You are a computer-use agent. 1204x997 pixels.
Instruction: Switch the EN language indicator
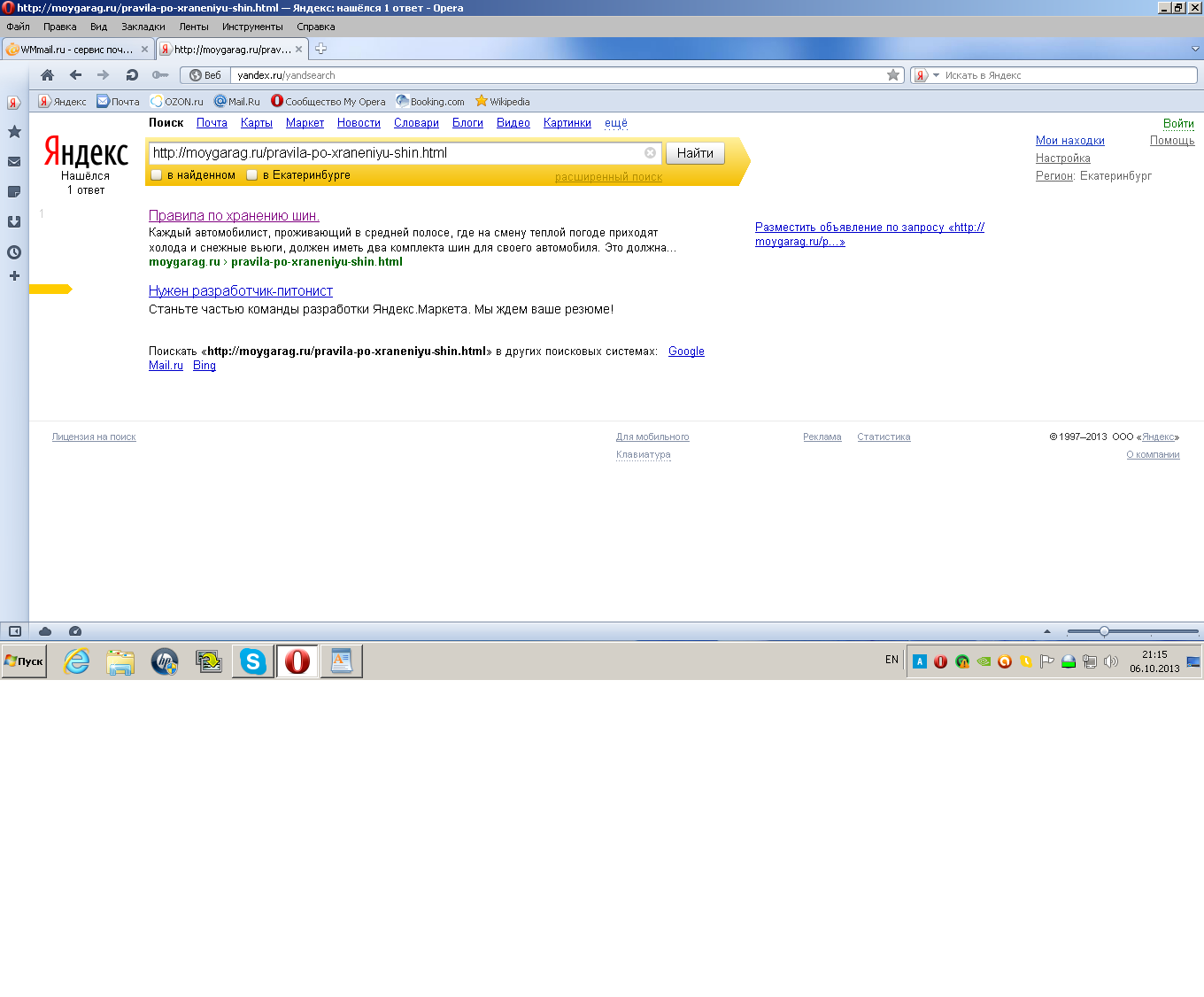point(891,660)
